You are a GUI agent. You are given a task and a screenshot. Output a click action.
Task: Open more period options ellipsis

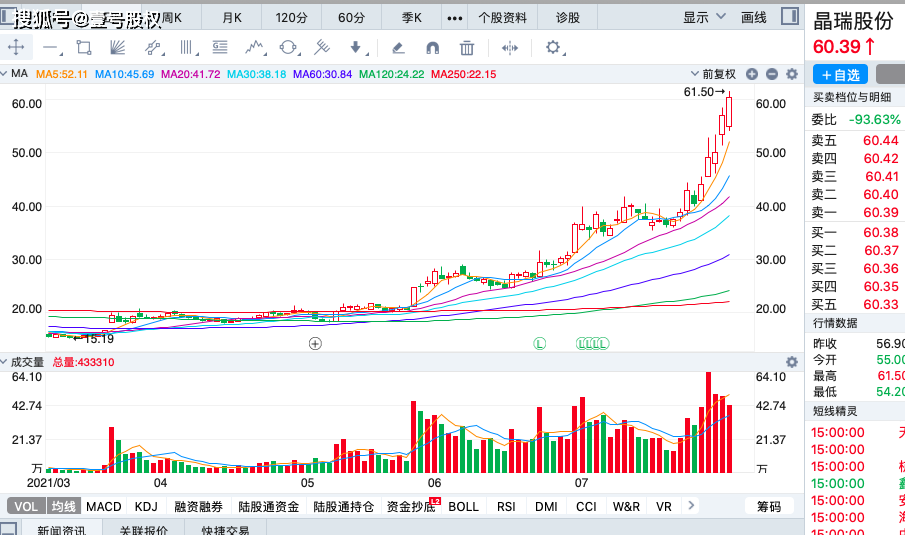tap(455, 18)
